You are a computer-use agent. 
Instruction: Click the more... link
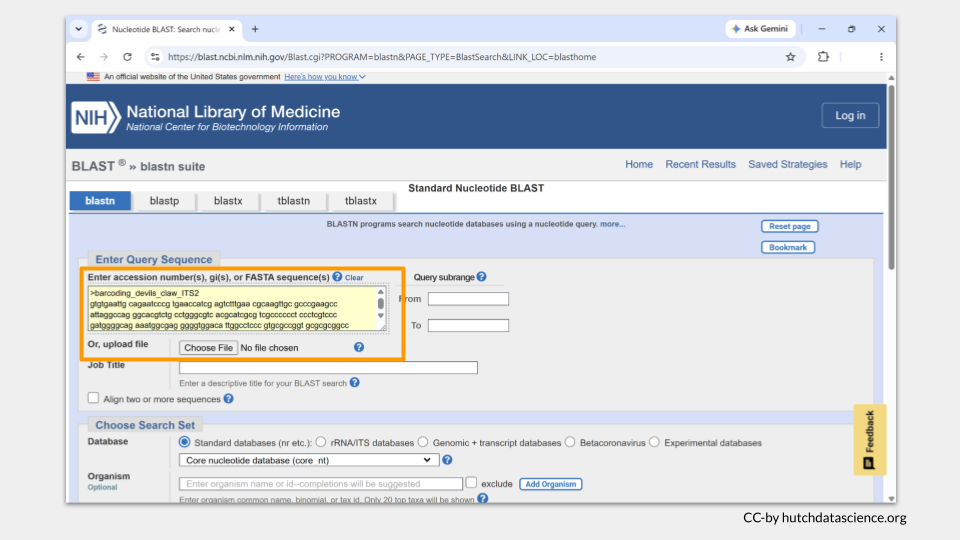[612, 224]
